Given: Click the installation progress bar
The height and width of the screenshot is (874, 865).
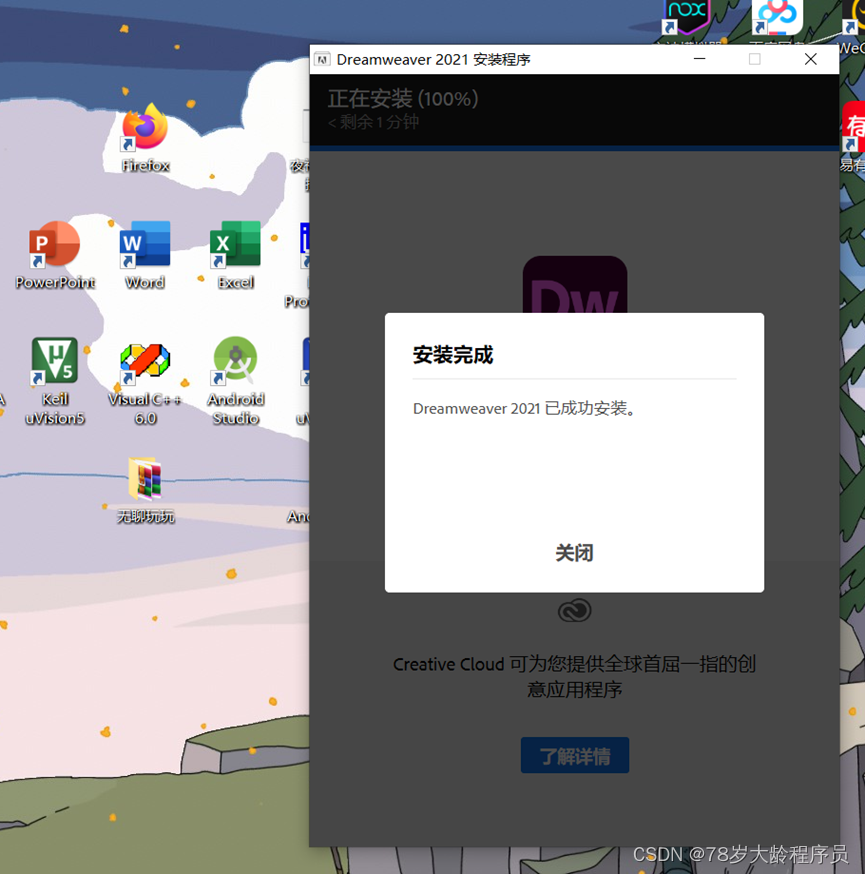Looking at the screenshot, I should tap(575, 148).
